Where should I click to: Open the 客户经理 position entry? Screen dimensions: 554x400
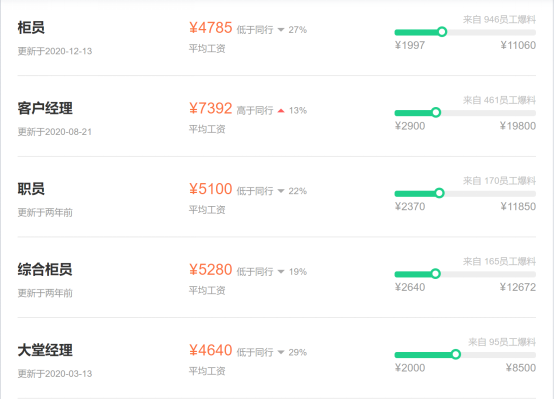click(x=45, y=108)
